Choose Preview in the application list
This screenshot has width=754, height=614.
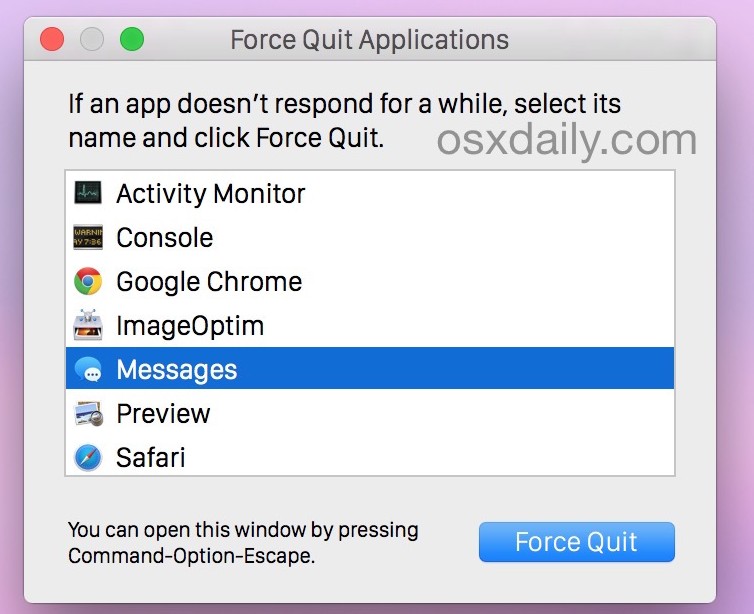pyautogui.click(x=163, y=414)
